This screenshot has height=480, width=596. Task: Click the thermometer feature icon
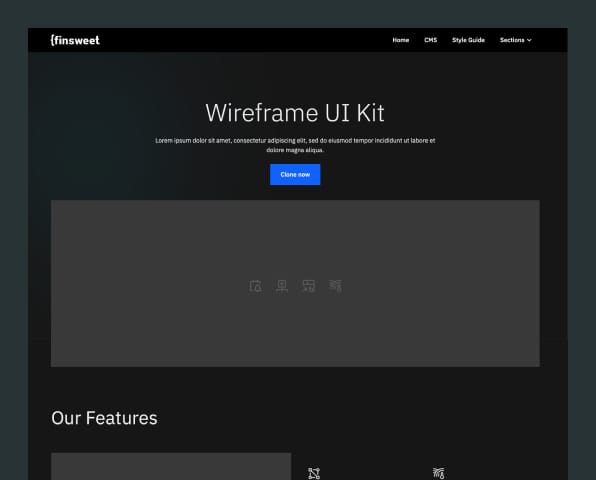(439, 474)
